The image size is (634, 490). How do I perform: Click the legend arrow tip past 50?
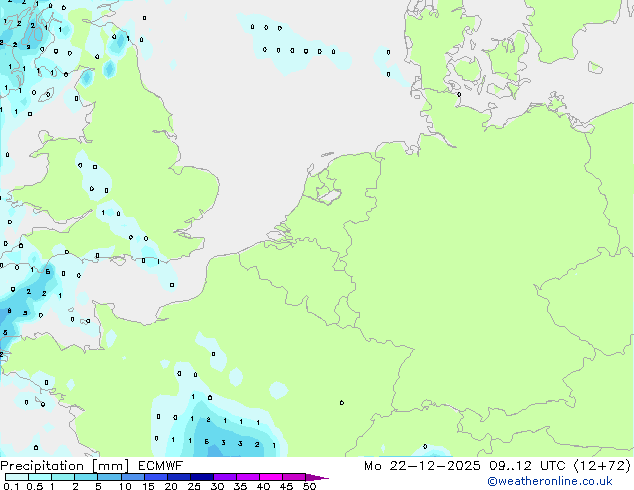click(322, 478)
